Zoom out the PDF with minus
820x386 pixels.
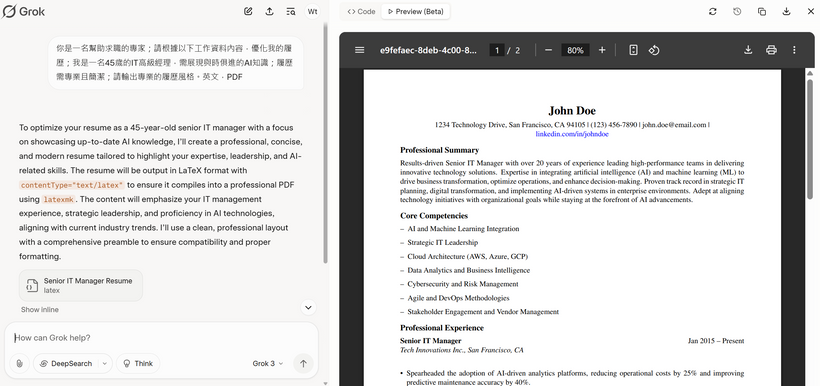tap(548, 50)
